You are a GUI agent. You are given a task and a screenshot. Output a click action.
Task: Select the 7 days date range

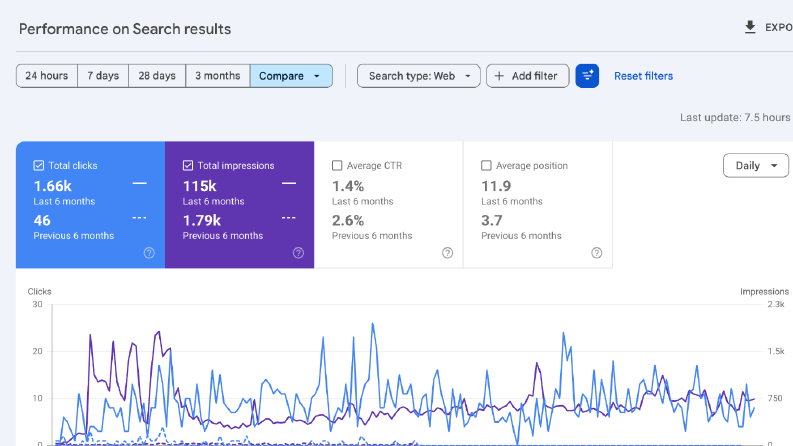tap(103, 76)
